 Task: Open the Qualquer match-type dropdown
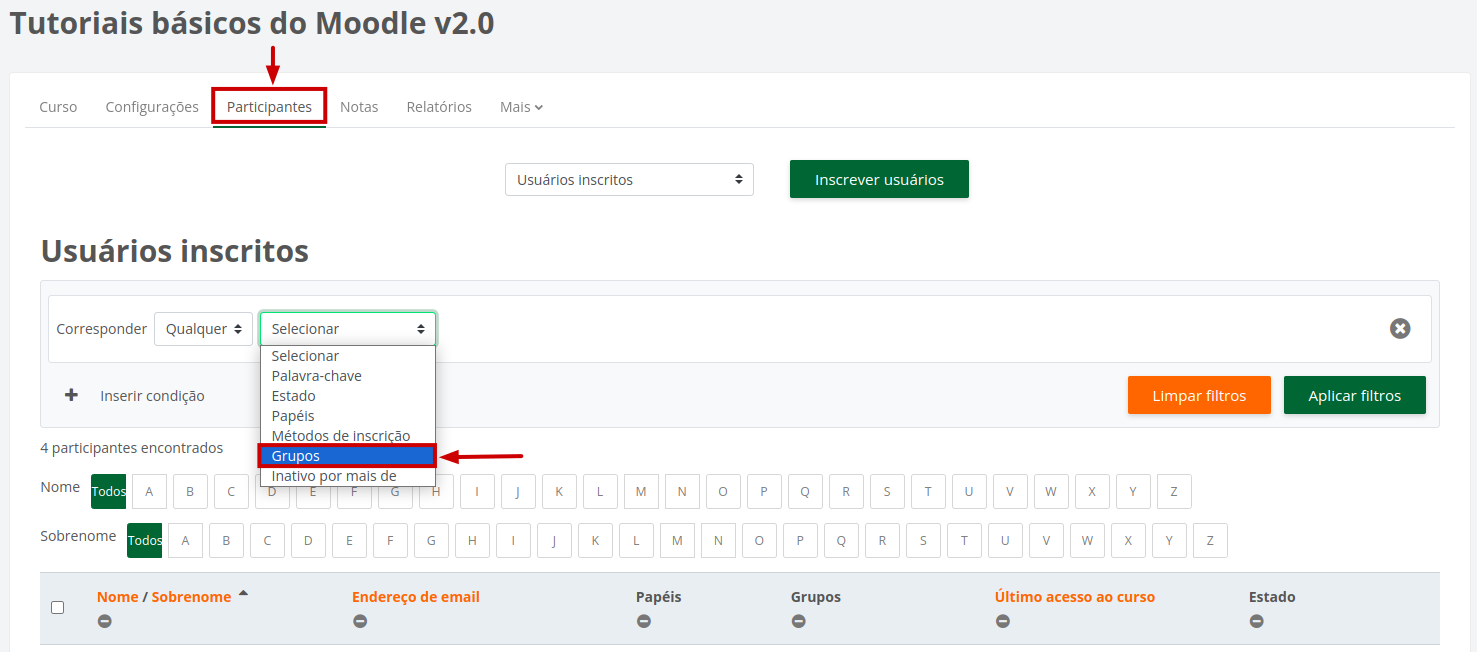click(203, 329)
